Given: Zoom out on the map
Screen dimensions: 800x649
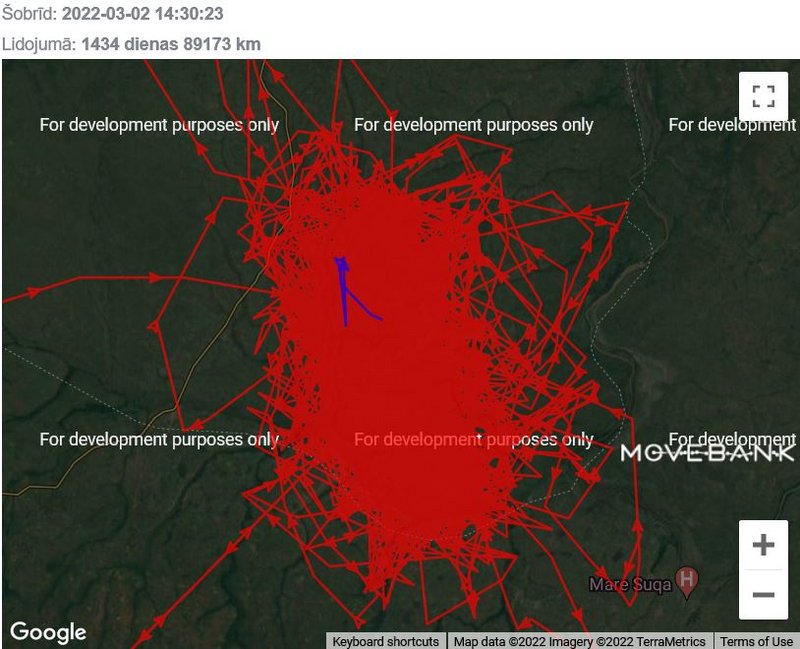Looking at the screenshot, I should (763, 594).
